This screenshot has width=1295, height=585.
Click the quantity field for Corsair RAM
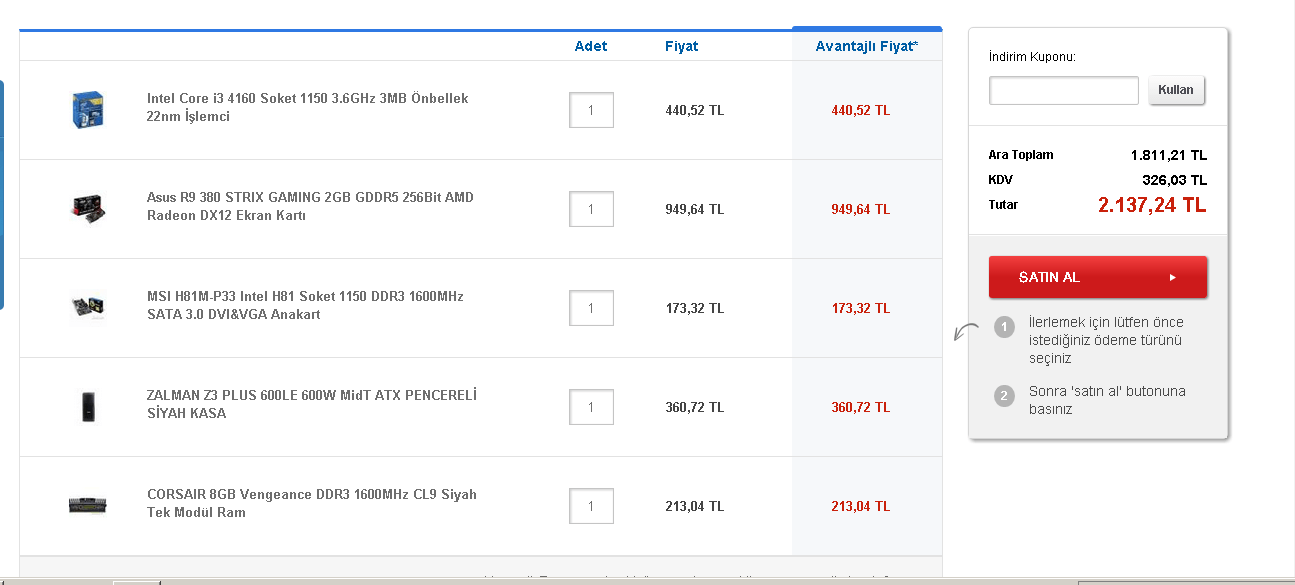pyautogui.click(x=591, y=506)
